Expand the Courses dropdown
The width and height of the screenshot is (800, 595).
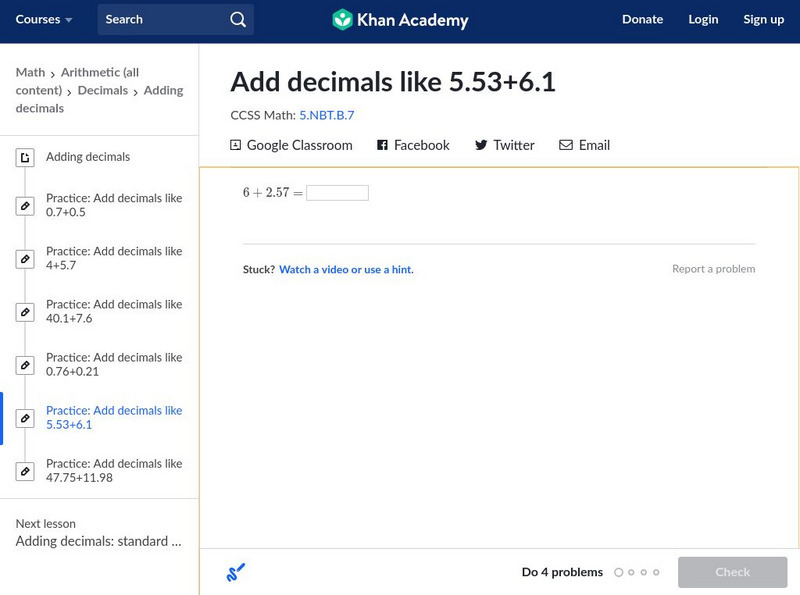click(44, 19)
